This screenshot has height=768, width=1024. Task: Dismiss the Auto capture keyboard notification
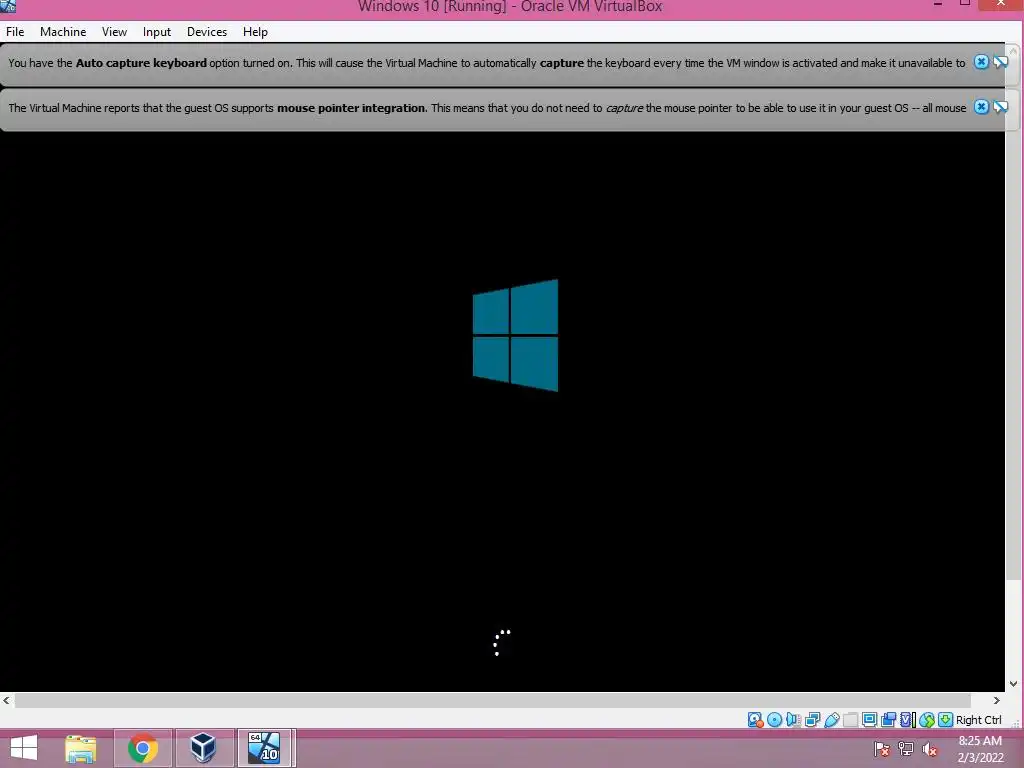[x=981, y=62]
